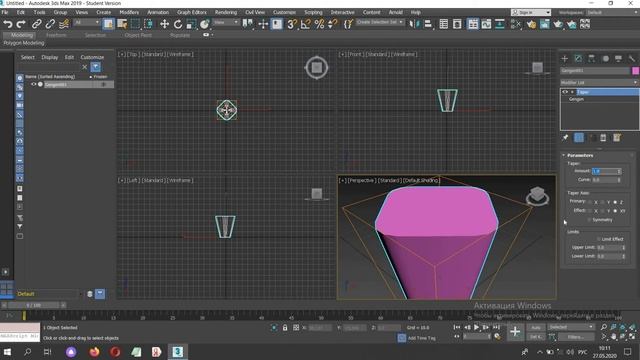Select Effect axis XY radio button

615,211
